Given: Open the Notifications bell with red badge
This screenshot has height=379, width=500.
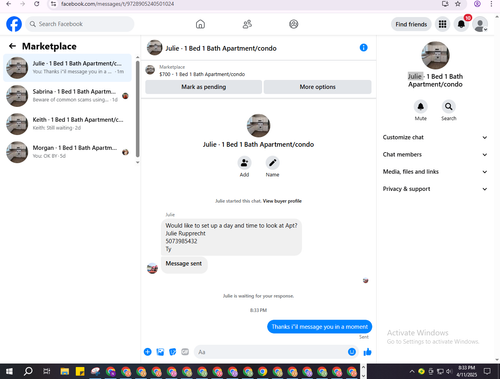Looking at the screenshot, I should pos(461,24).
